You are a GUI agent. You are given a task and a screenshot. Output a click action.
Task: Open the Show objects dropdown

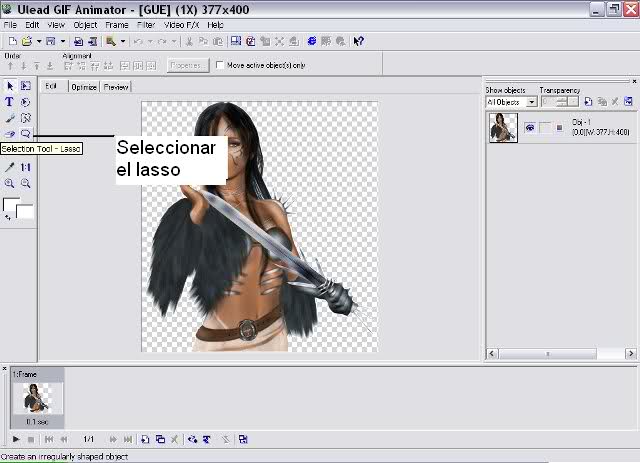[x=511, y=102]
